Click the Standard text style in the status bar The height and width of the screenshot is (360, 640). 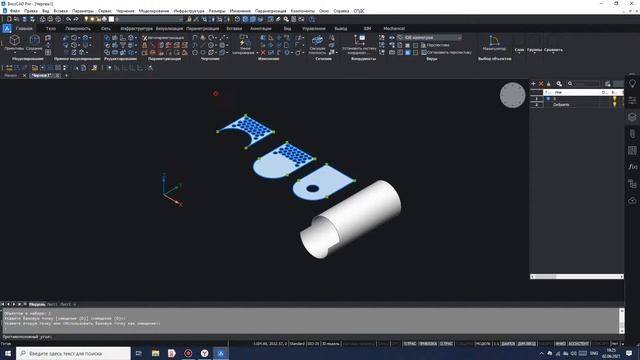pyautogui.click(x=297, y=344)
